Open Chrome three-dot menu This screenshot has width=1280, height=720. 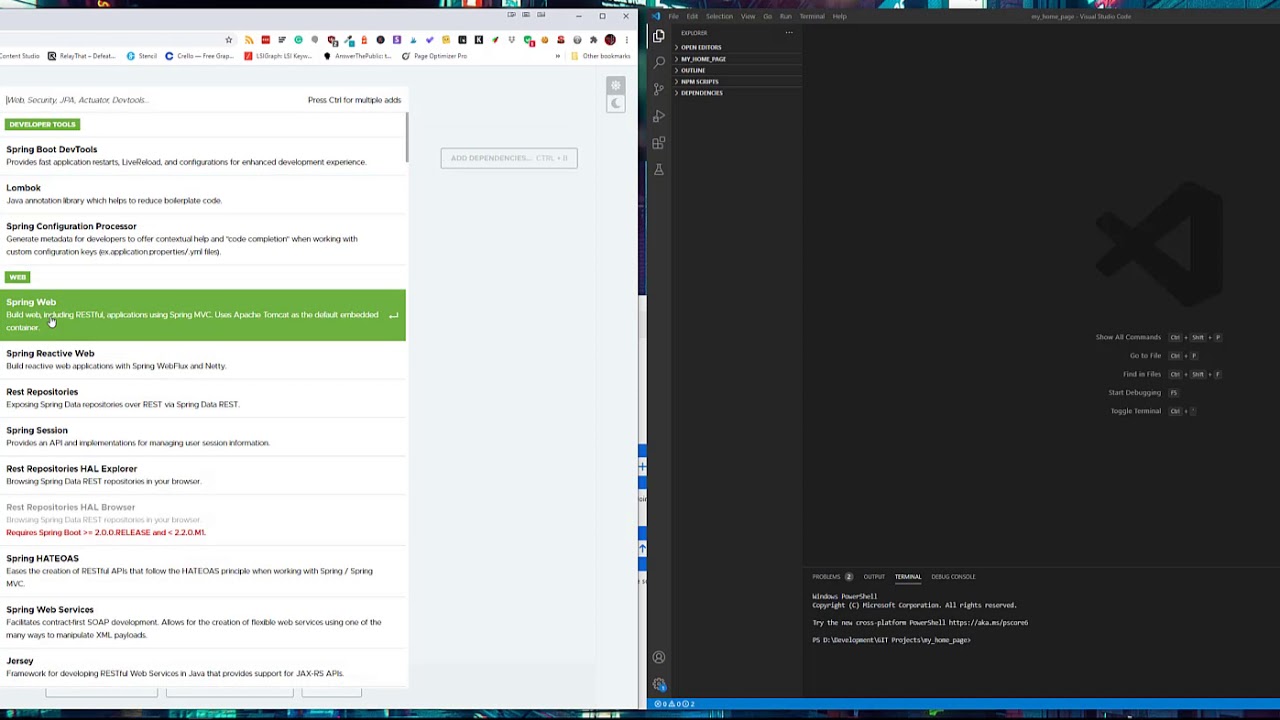click(627, 40)
